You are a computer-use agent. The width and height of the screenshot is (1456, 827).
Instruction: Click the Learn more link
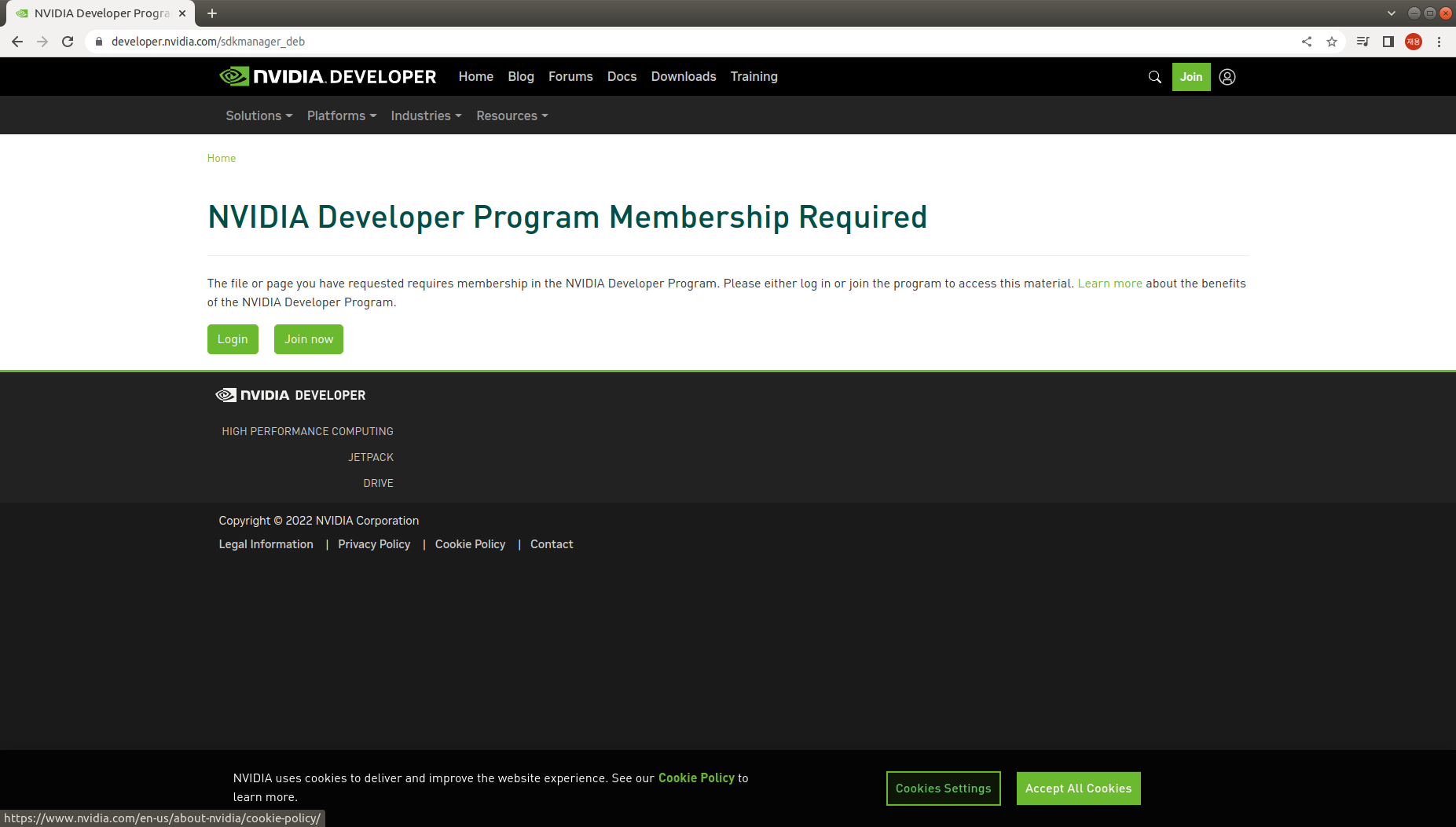[x=1109, y=284]
